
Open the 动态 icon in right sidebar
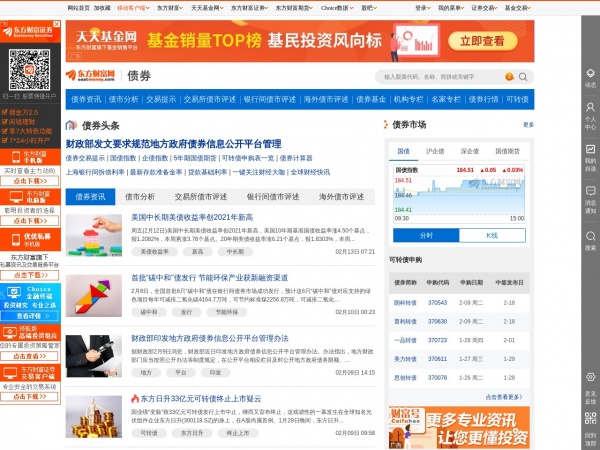point(590,73)
